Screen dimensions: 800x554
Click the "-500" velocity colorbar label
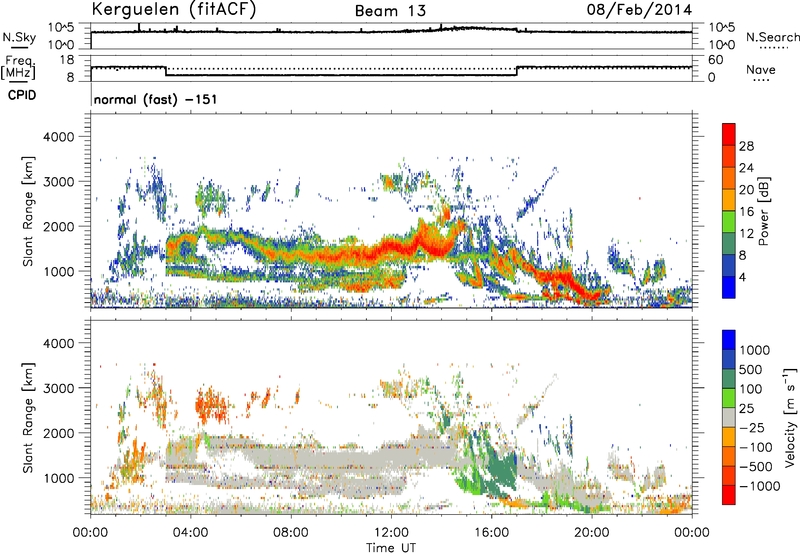tap(756, 467)
